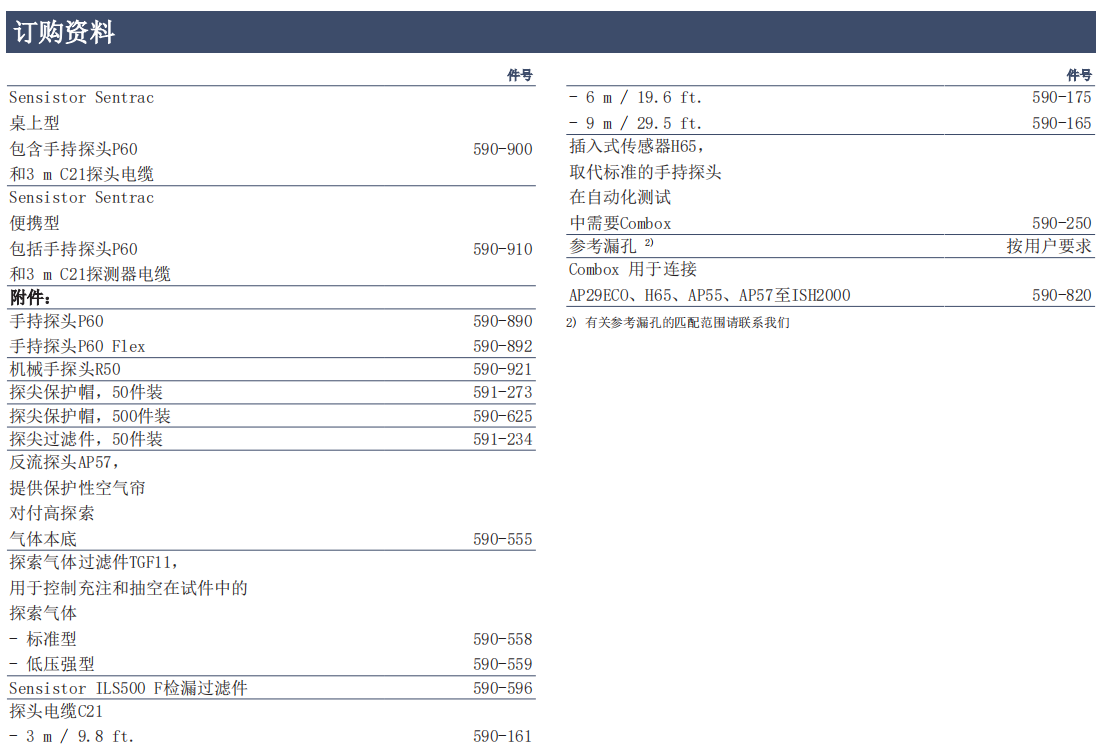Select part number 591-273
This screenshot has width=1104, height=752.
502,392
